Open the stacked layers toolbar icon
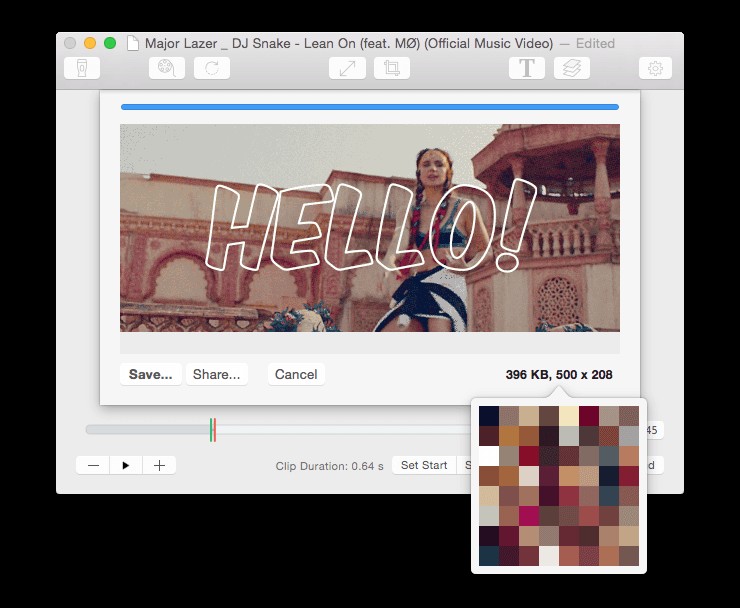 pyautogui.click(x=572, y=68)
